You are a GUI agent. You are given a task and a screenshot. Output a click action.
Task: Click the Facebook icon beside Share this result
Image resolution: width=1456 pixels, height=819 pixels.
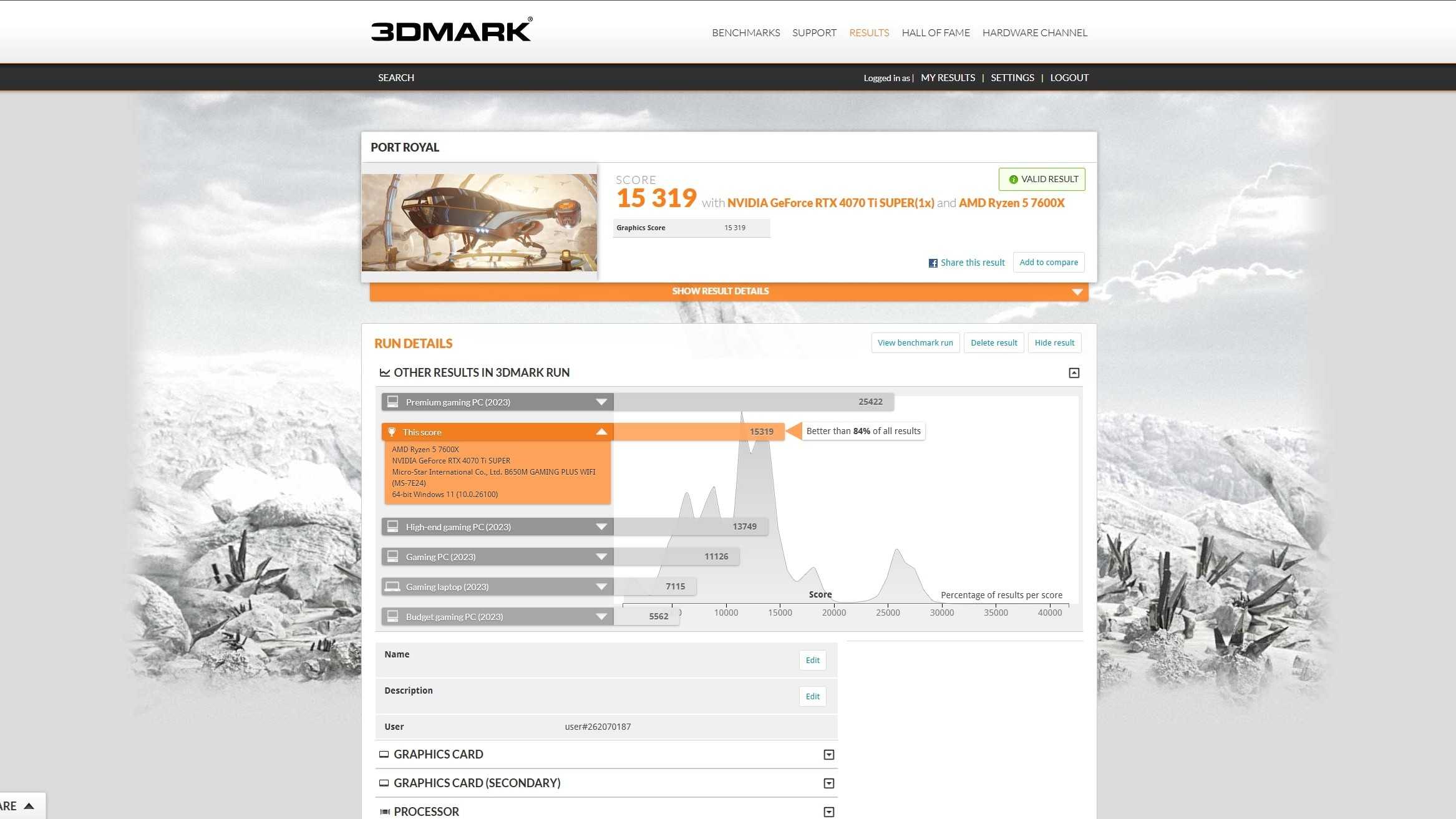click(x=933, y=263)
